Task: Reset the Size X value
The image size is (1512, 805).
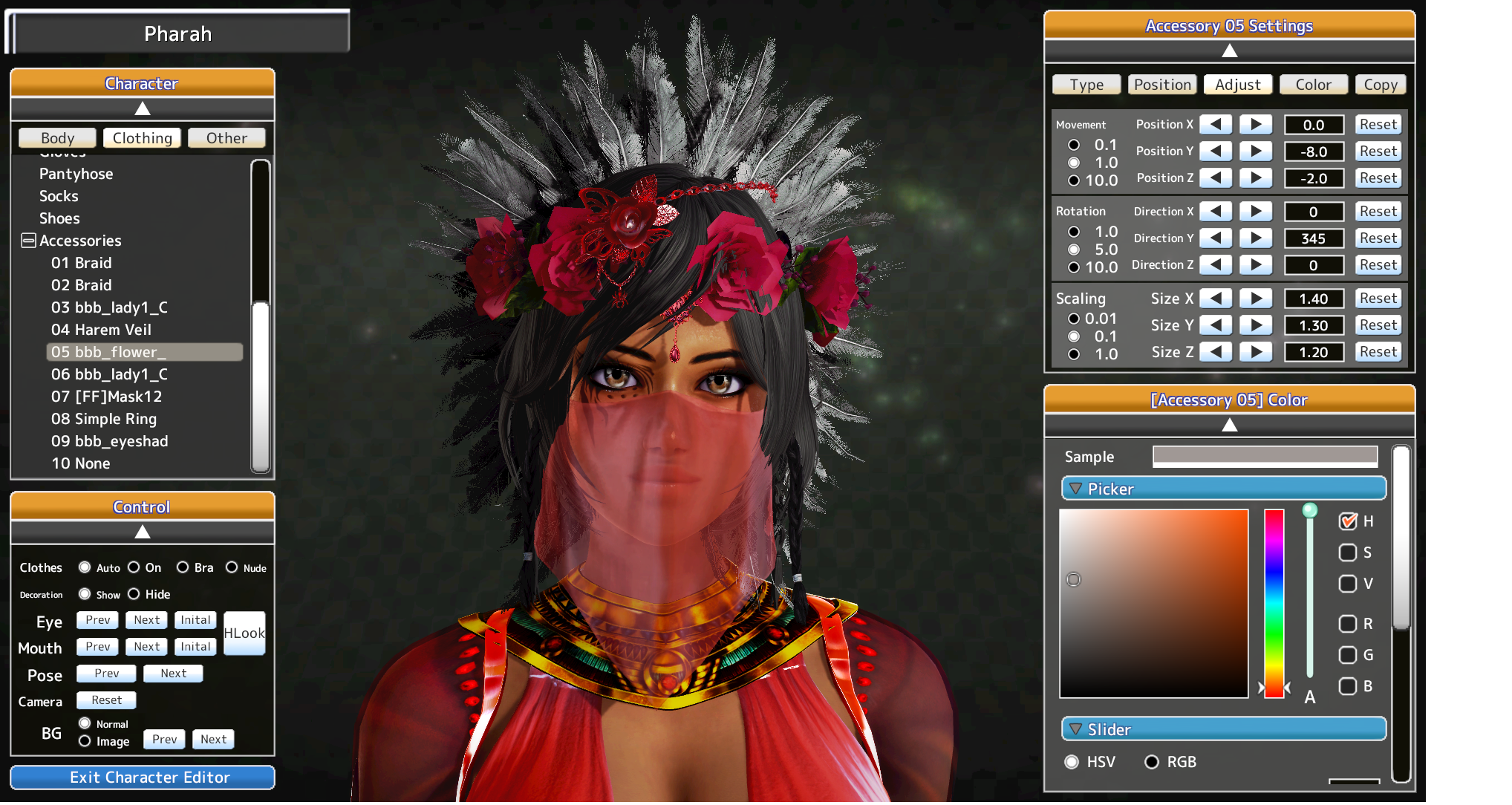Action: tap(1378, 299)
